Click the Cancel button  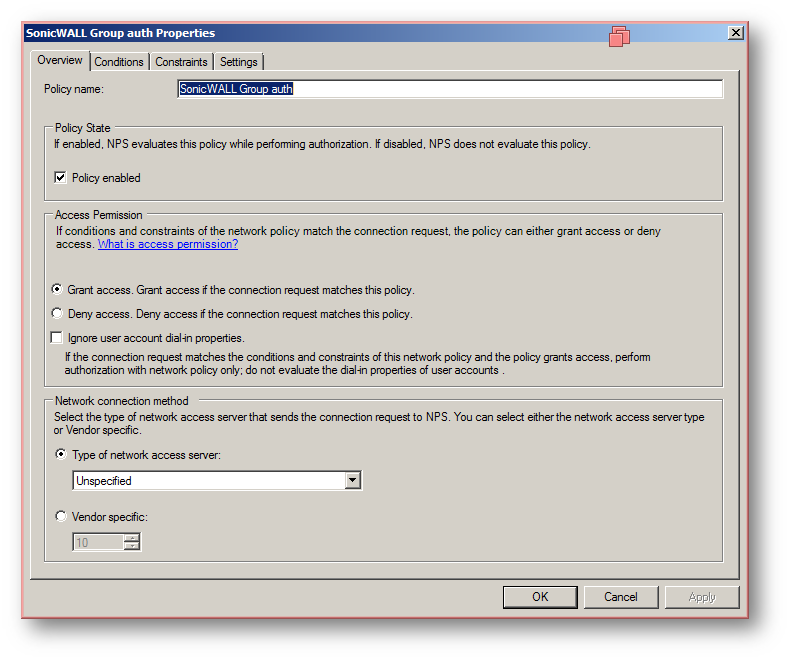pyautogui.click(x=620, y=597)
